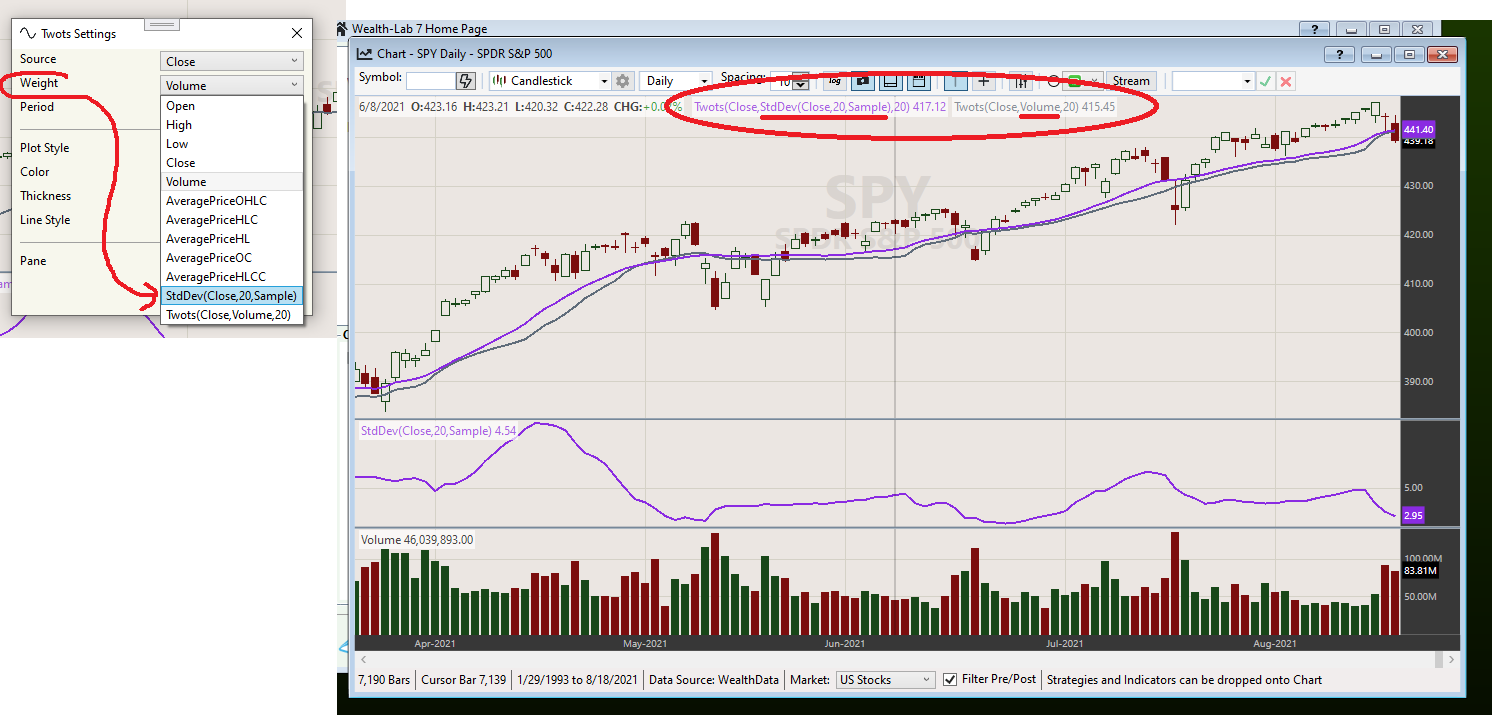Enable the crosshair cursor plus icon

click(x=984, y=81)
